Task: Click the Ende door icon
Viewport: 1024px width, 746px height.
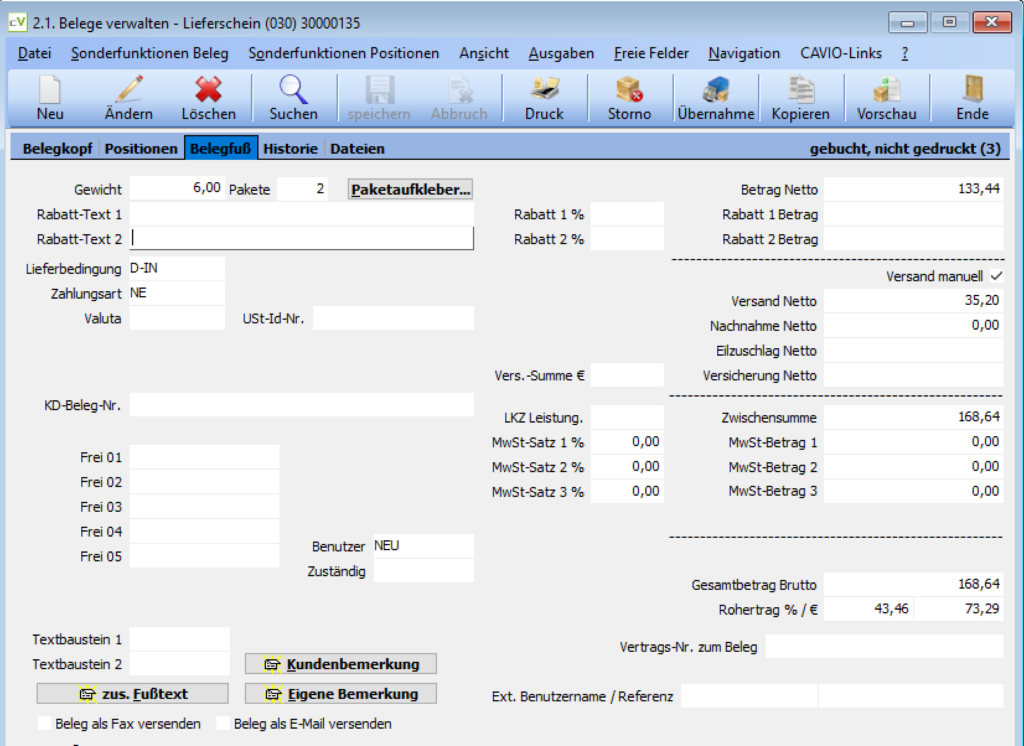Action: tap(972, 89)
